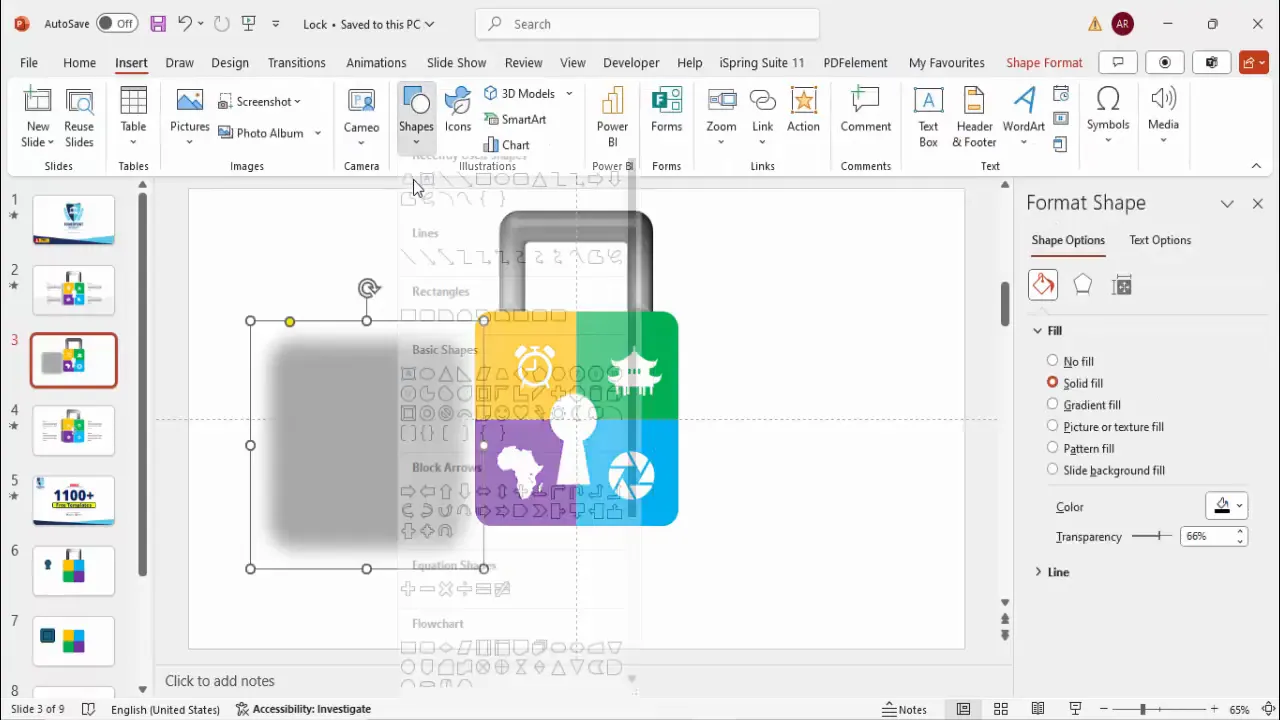
Task: Expand the Line section
Action: (1038, 572)
